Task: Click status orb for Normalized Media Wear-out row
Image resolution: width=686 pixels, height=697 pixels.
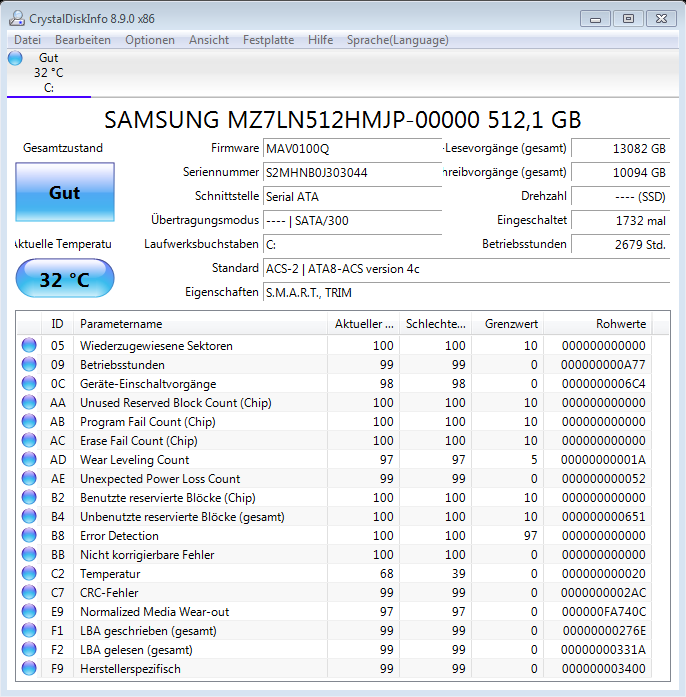Action: (29, 612)
